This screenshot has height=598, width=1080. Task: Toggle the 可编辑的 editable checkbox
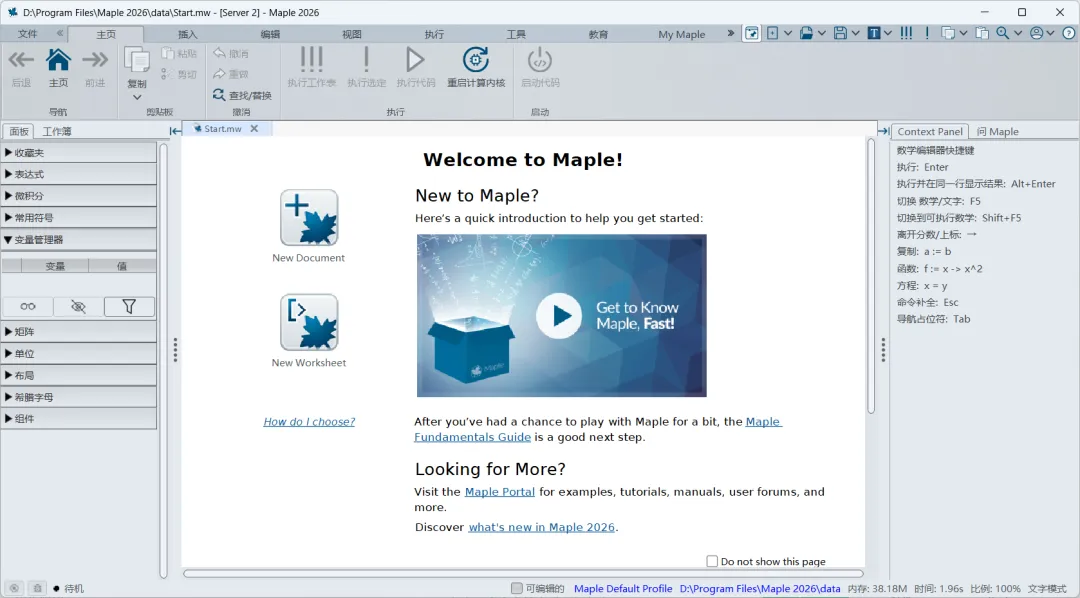(517, 588)
